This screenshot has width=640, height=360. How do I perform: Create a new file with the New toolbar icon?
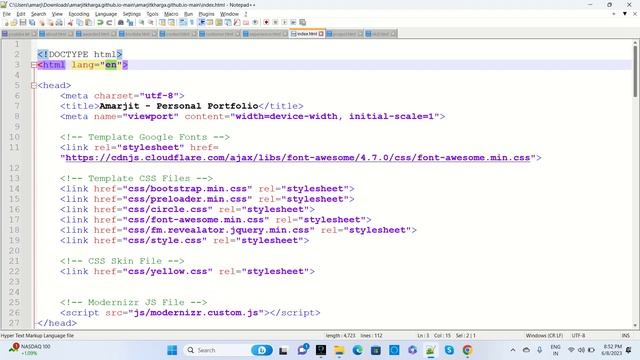[6, 22]
